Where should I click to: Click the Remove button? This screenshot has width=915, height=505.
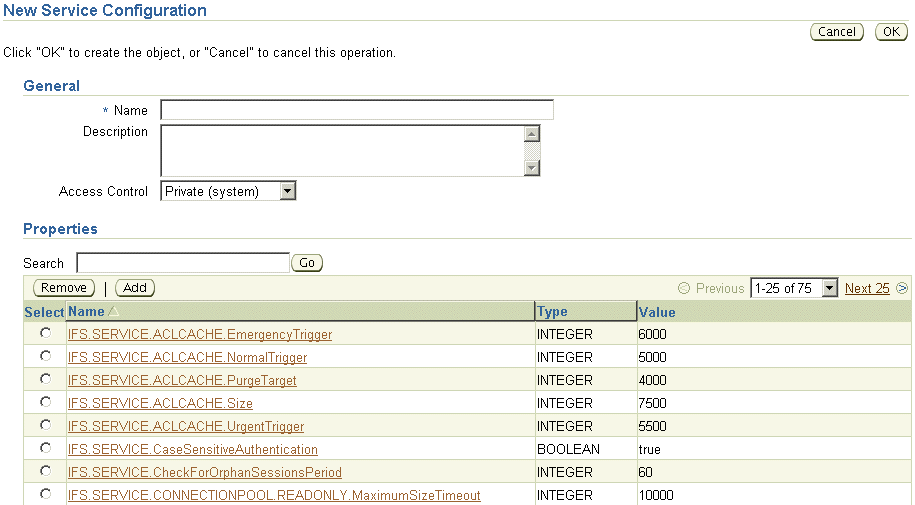[x=64, y=288]
